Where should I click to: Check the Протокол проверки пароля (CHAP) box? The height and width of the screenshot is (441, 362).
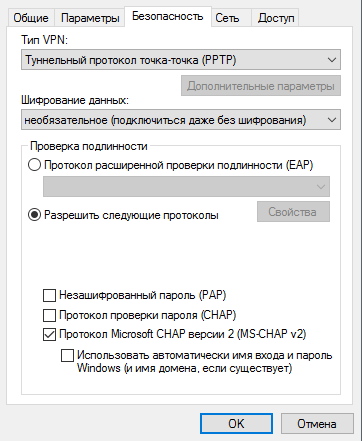(49, 315)
